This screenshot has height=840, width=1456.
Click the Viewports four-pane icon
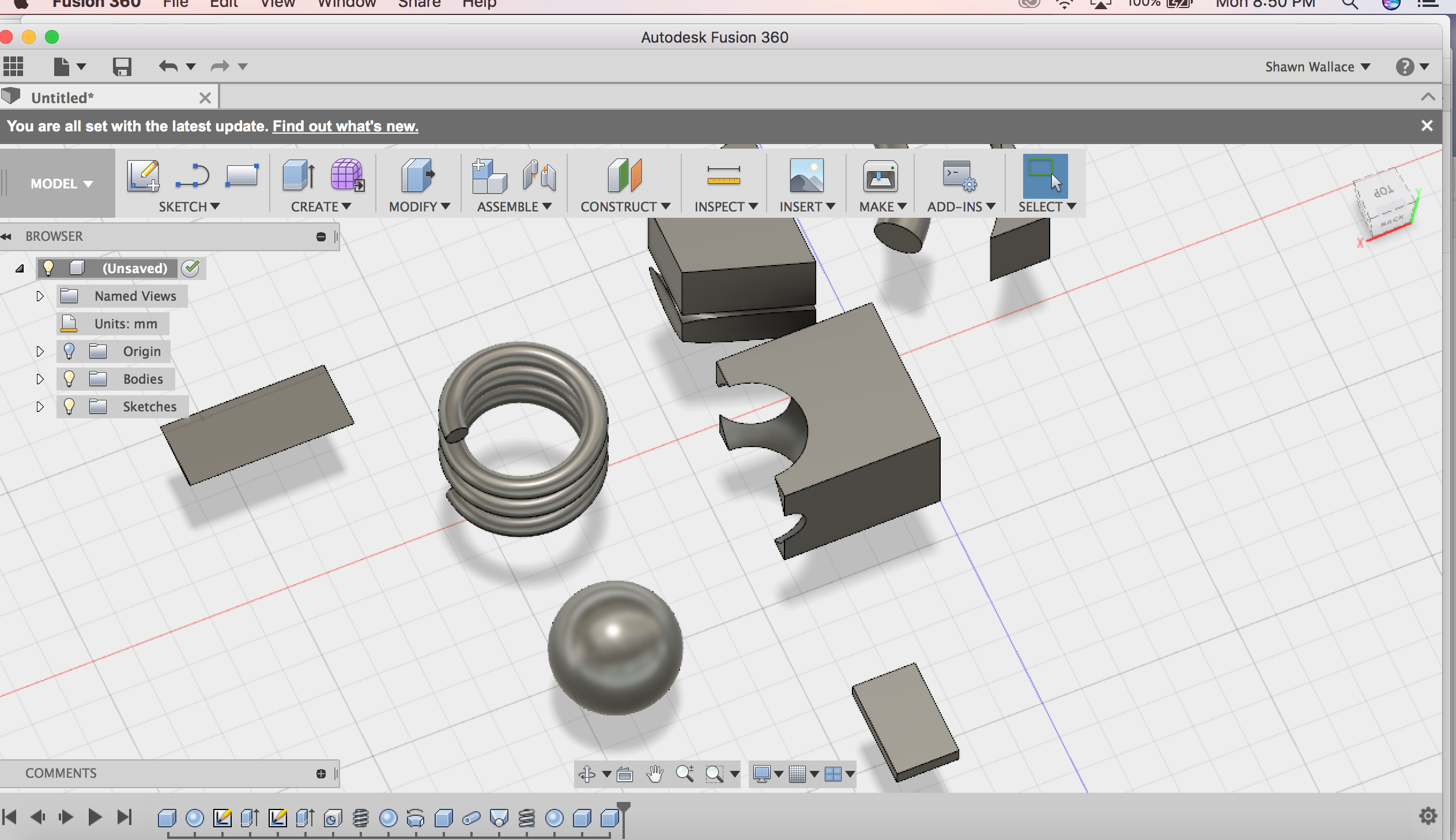pyautogui.click(x=833, y=774)
